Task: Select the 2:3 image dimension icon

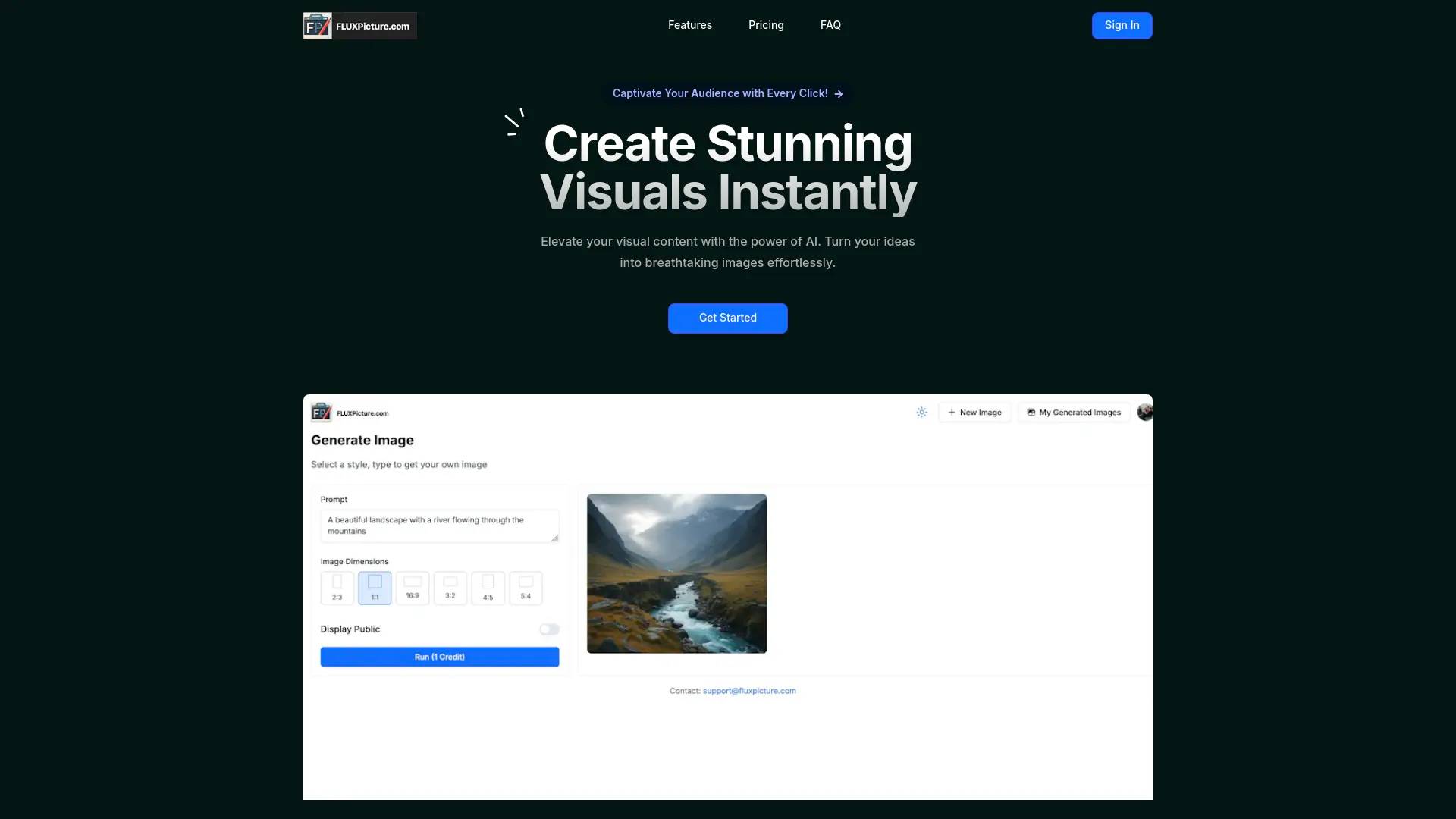Action: pyautogui.click(x=337, y=583)
